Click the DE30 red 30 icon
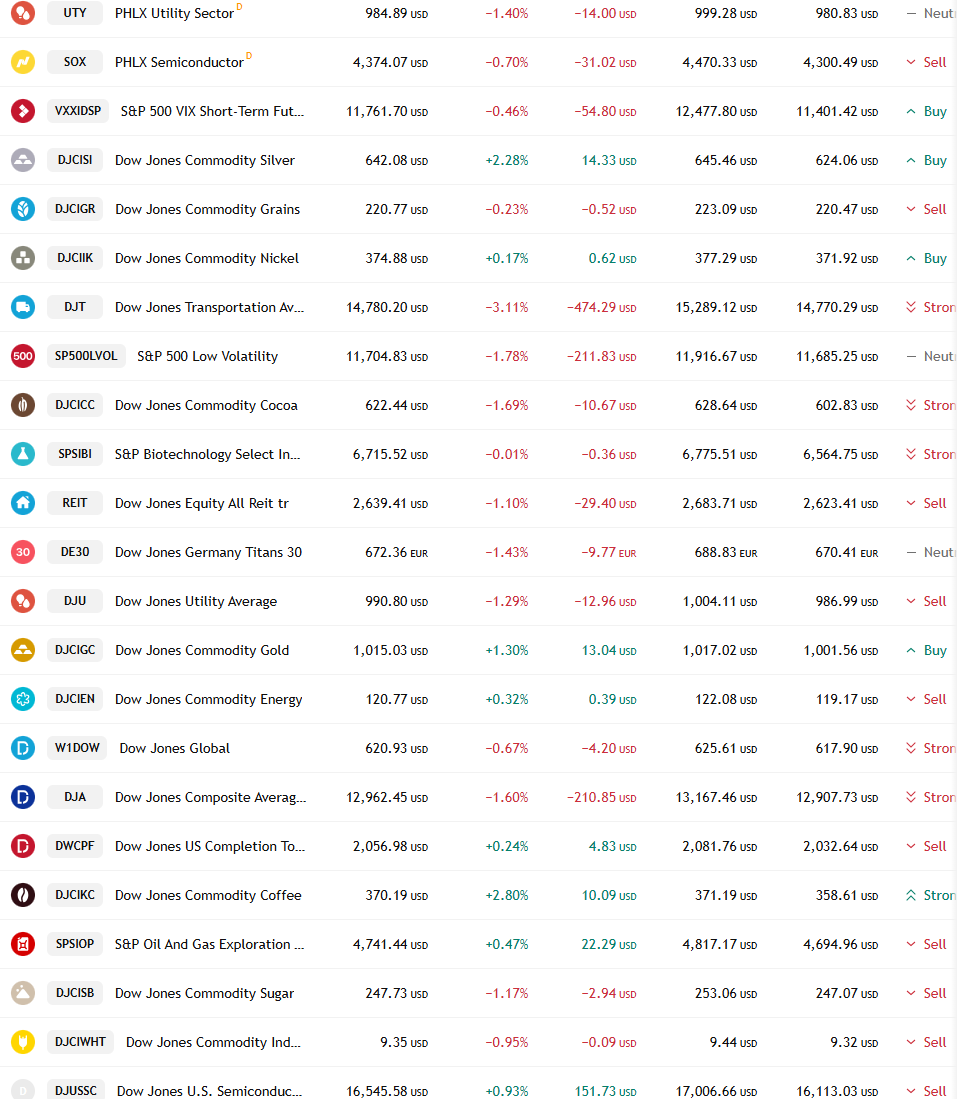957x1099 pixels. [x=23, y=552]
